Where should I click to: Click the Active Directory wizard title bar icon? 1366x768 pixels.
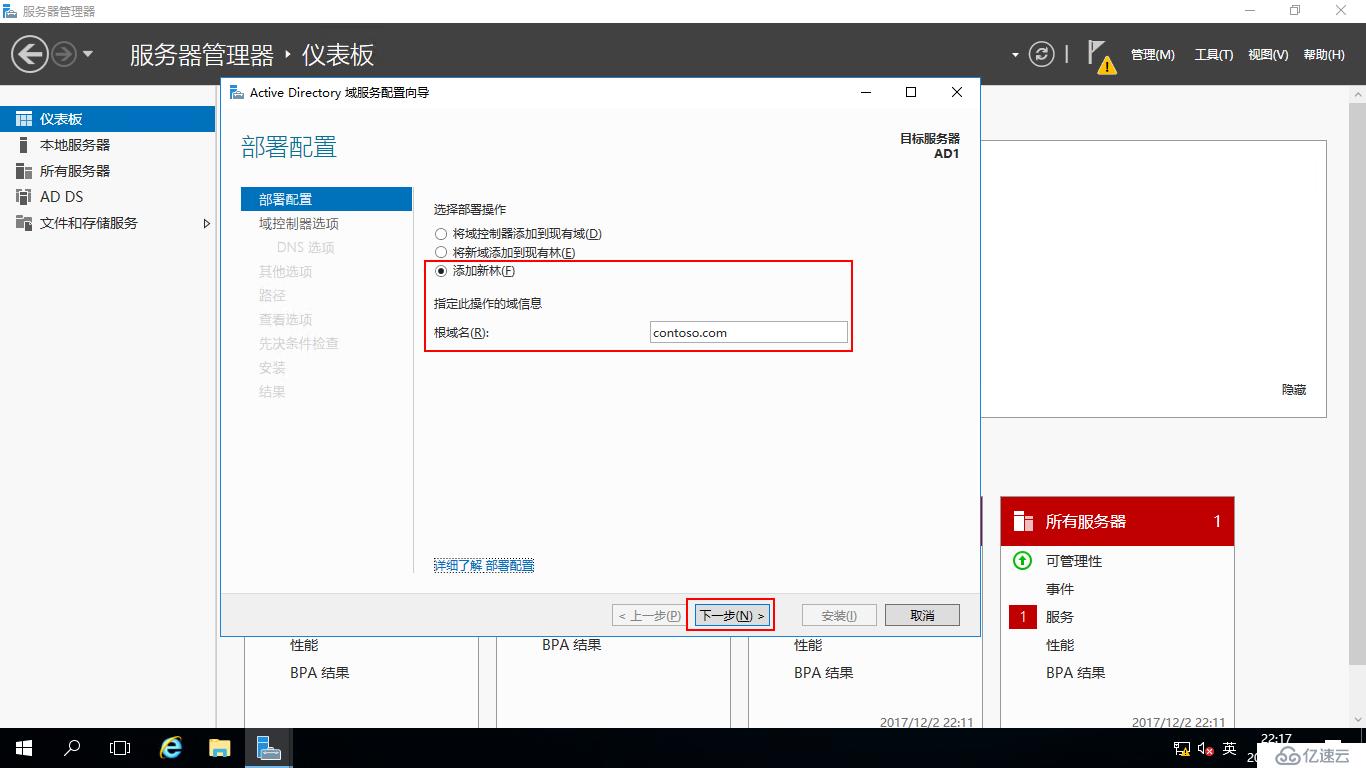pos(236,92)
